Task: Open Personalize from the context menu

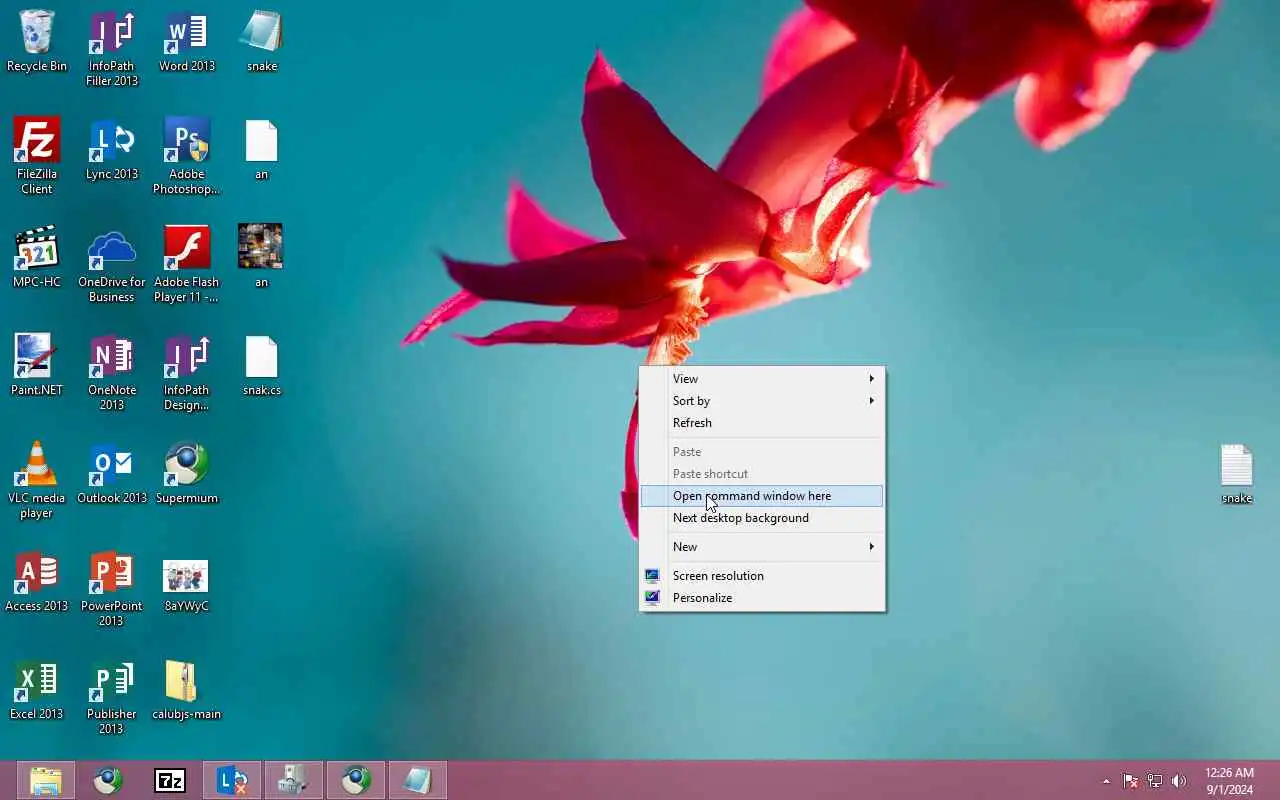Action: (762, 598)
